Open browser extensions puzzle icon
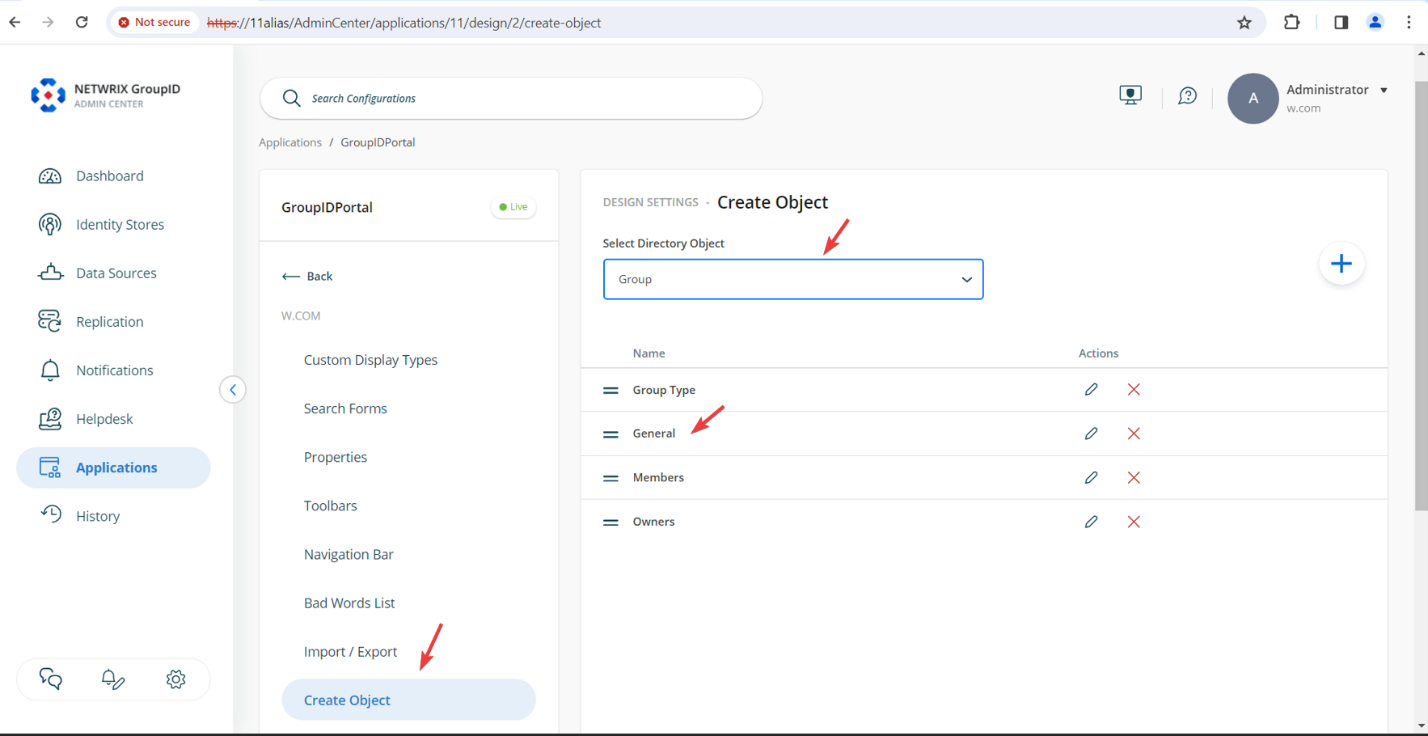Screen dimensions: 1428x736 tap(1292, 22)
